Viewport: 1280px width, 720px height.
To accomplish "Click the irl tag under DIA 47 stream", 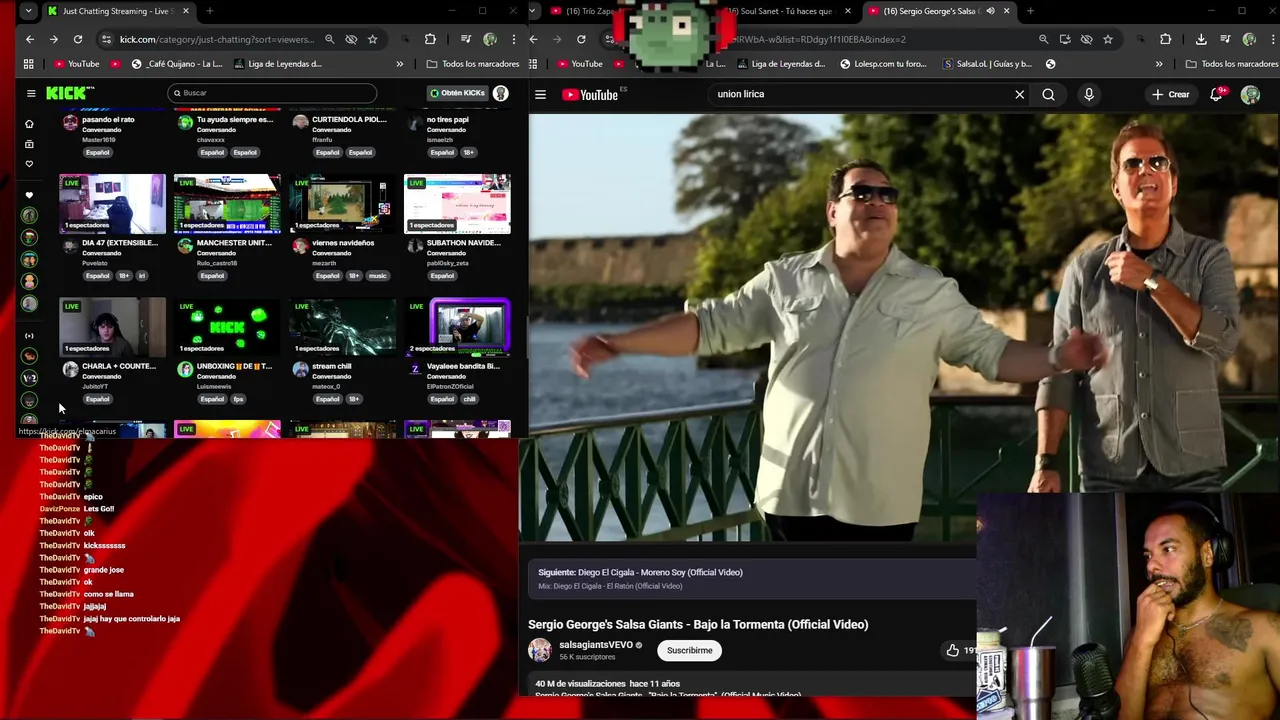I will point(142,276).
